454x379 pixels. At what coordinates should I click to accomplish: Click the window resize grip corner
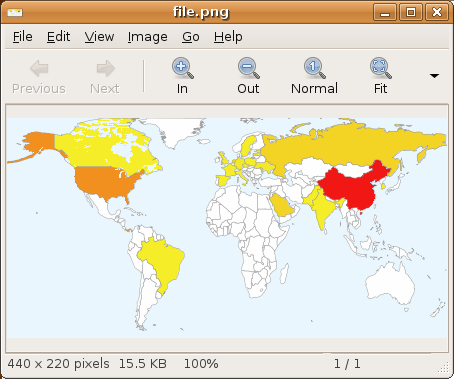click(443, 368)
